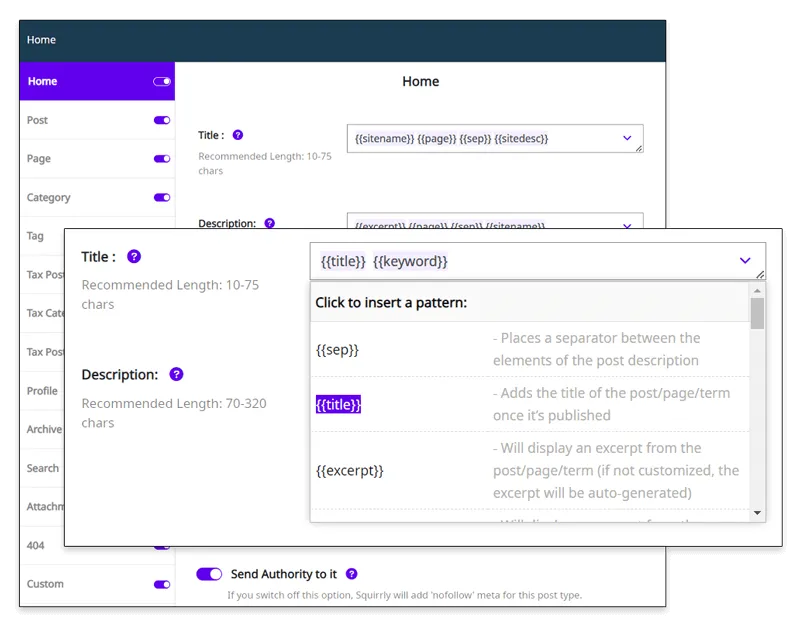
Task: Switch off the Page toggle in sidebar
Action: click(161, 159)
